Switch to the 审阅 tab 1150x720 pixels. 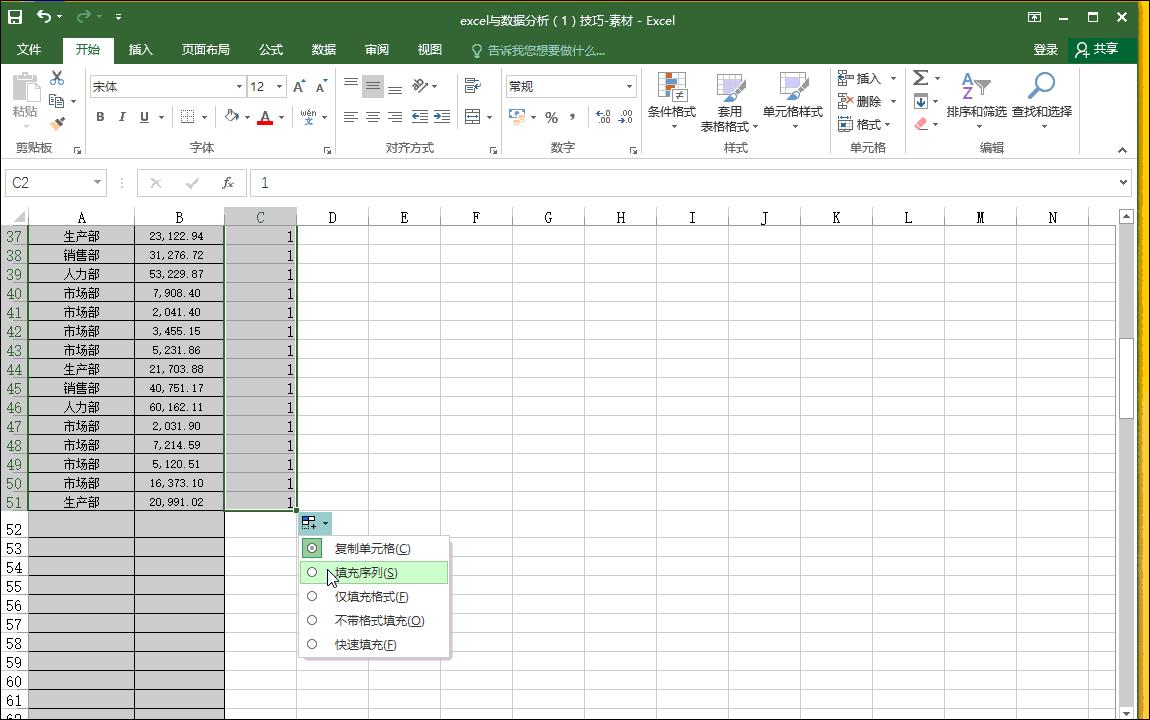[x=376, y=50]
